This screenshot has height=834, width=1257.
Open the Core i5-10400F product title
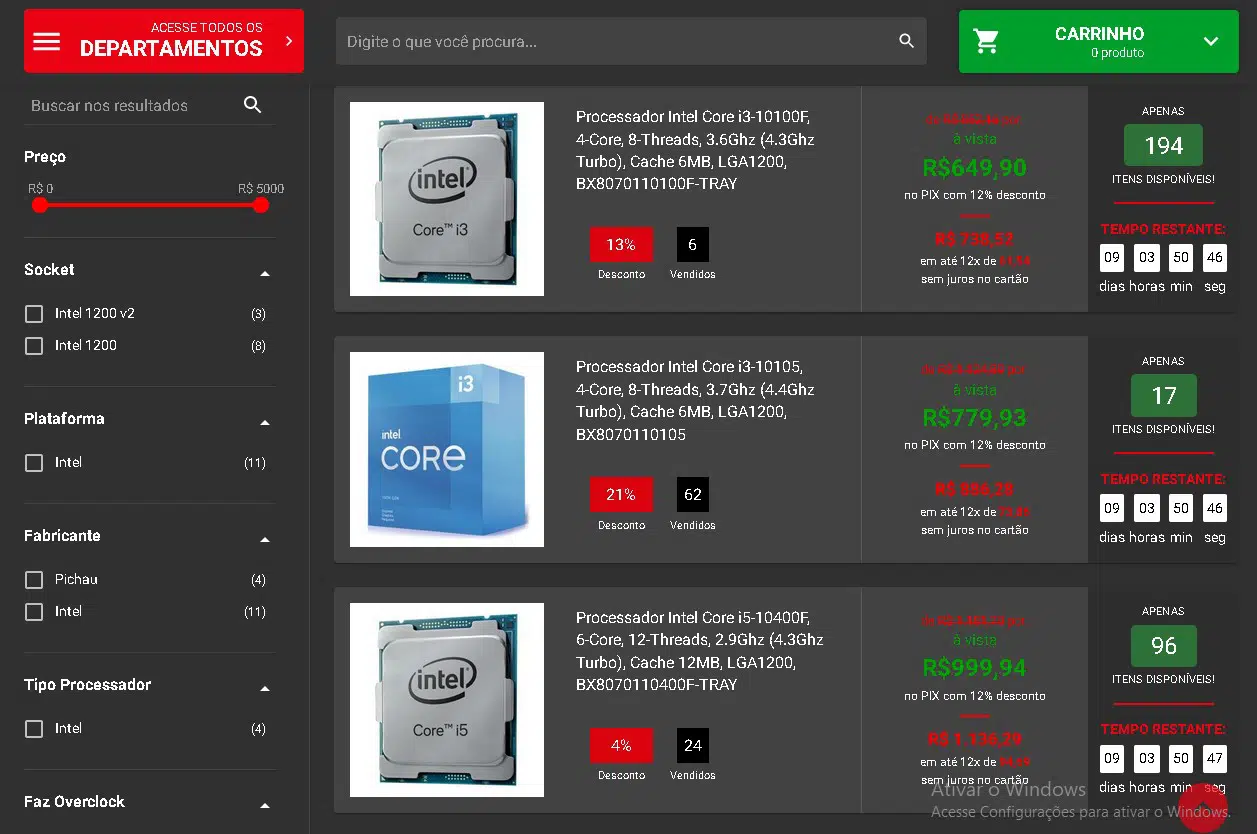coord(700,651)
